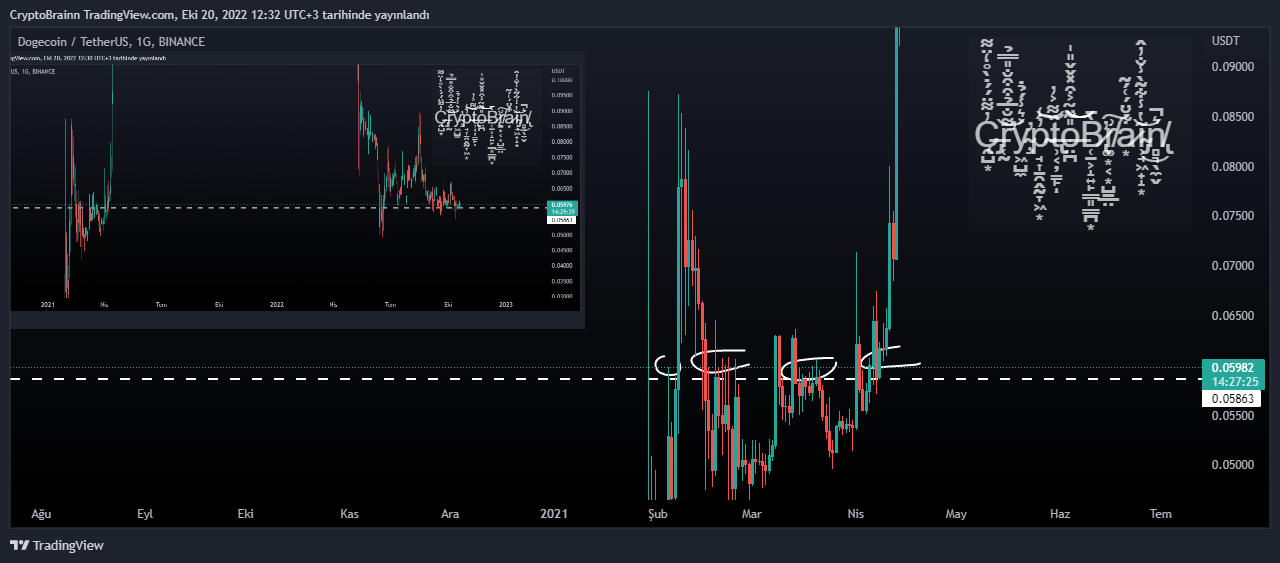
Task: Open the embedded Dogecoin inset chart thumbnail
Action: click(297, 190)
